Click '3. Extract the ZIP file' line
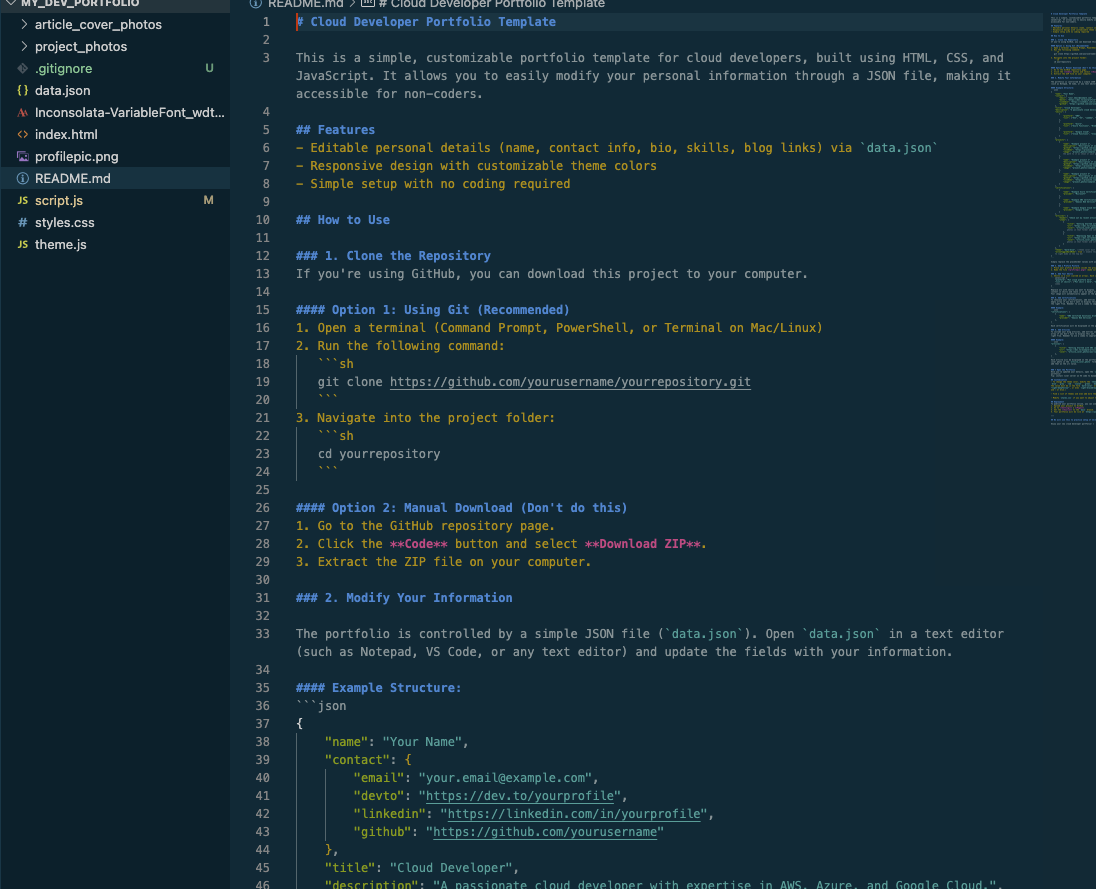Image resolution: width=1096 pixels, height=889 pixels. tap(443, 562)
